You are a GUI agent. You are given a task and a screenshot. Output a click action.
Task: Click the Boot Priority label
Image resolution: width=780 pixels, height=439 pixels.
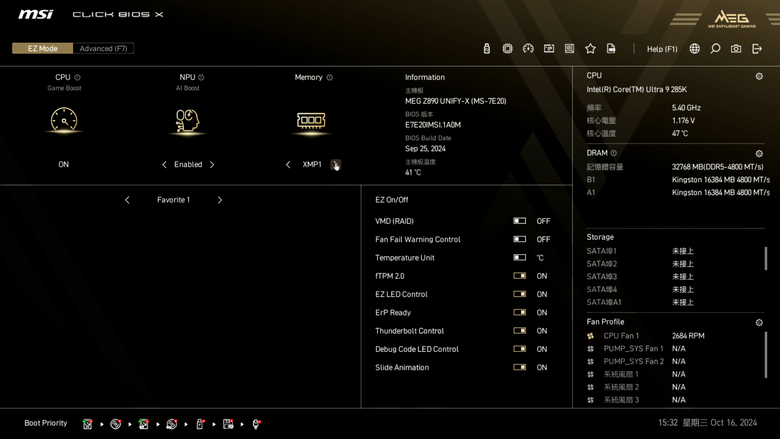tap(46, 423)
